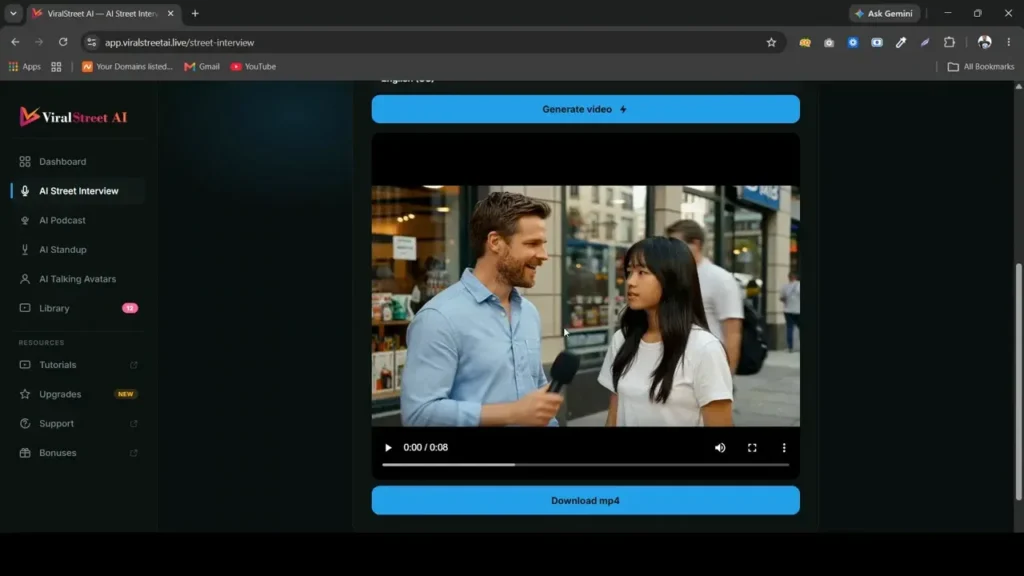Click the Library pink count badge
The width and height of the screenshot is (1024, 576).
(129, 308)
